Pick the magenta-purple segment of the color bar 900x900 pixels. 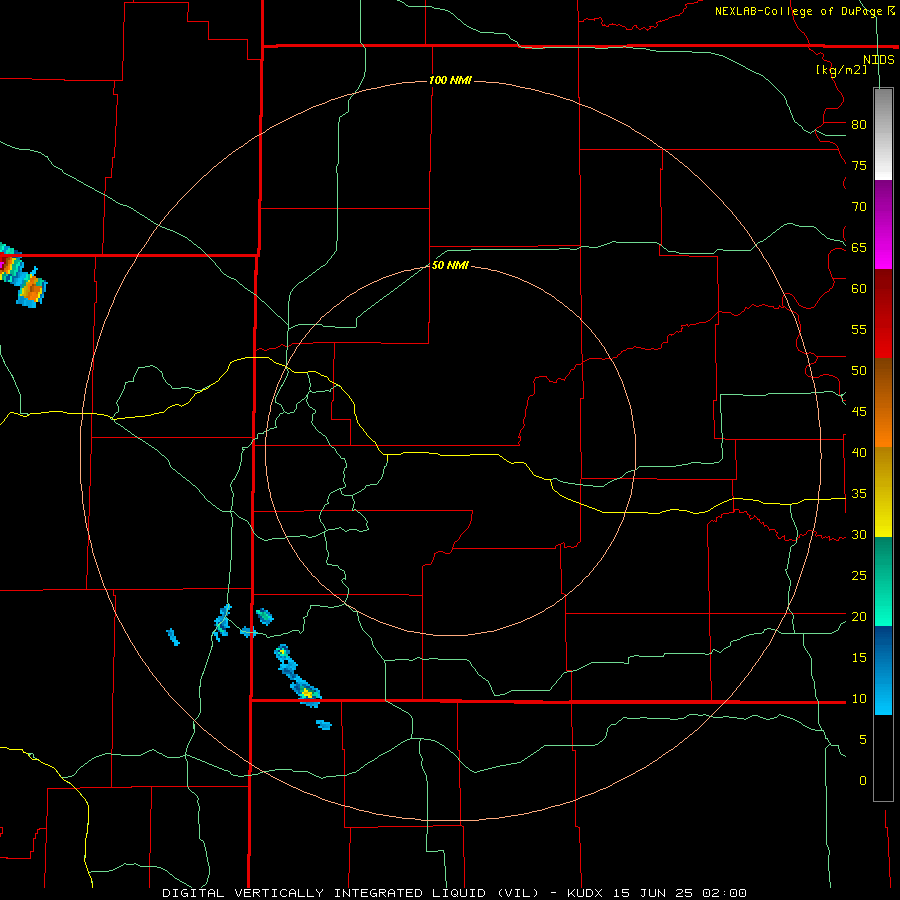[x=883, y=224]
